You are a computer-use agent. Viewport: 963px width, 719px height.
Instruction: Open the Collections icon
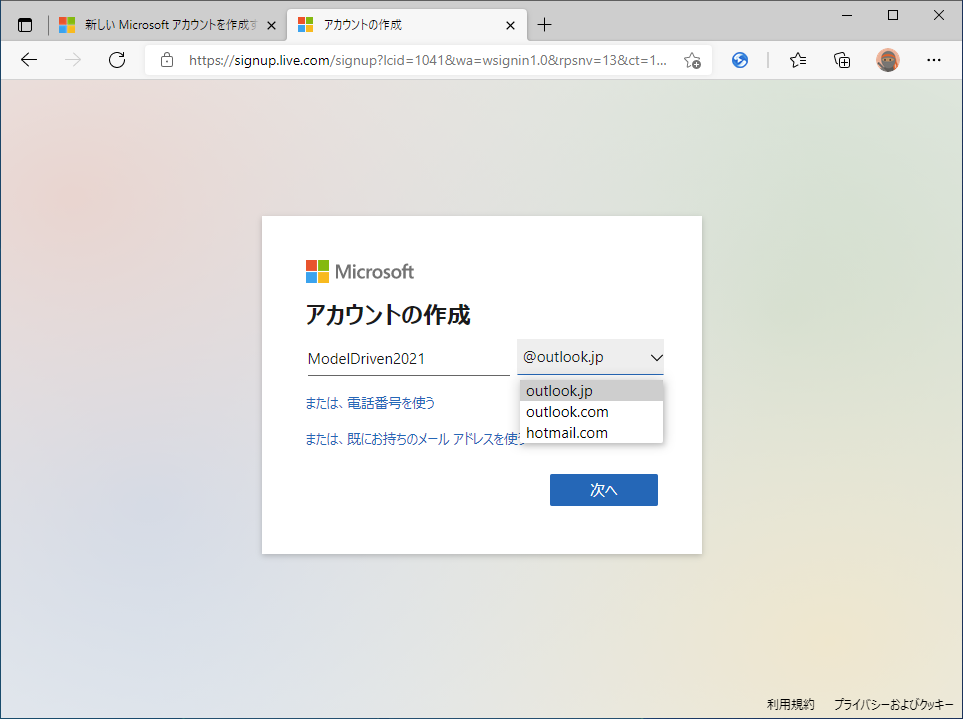[x=842, y=60]
